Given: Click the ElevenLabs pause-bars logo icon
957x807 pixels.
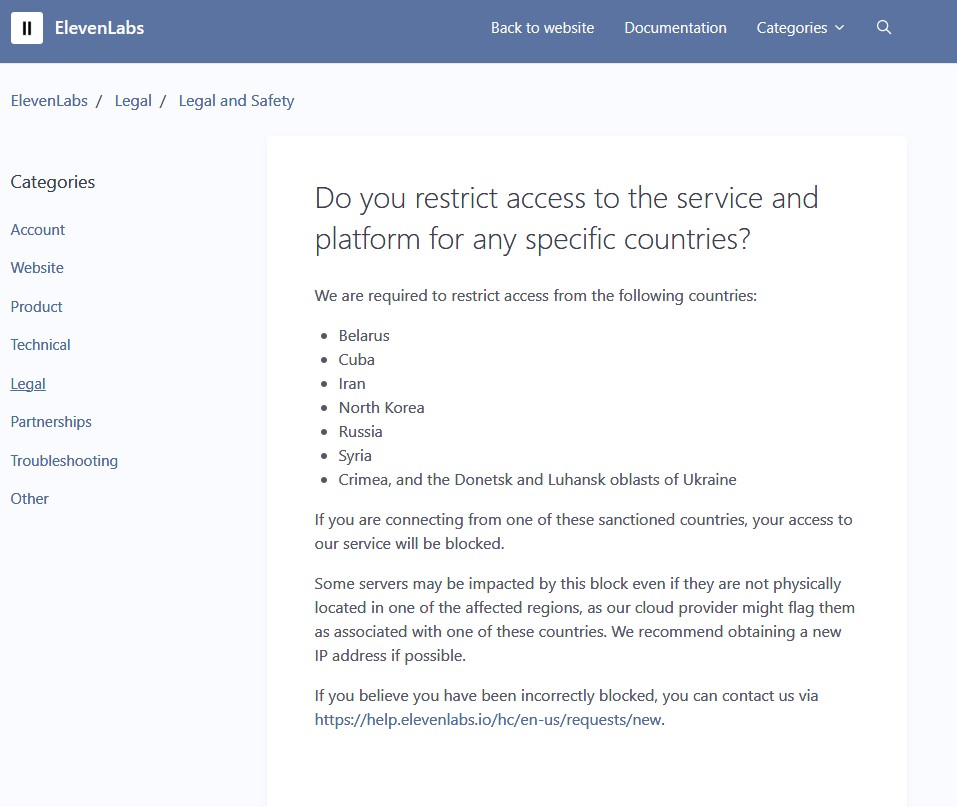Looking at the screenshot, I should [27, 28].
